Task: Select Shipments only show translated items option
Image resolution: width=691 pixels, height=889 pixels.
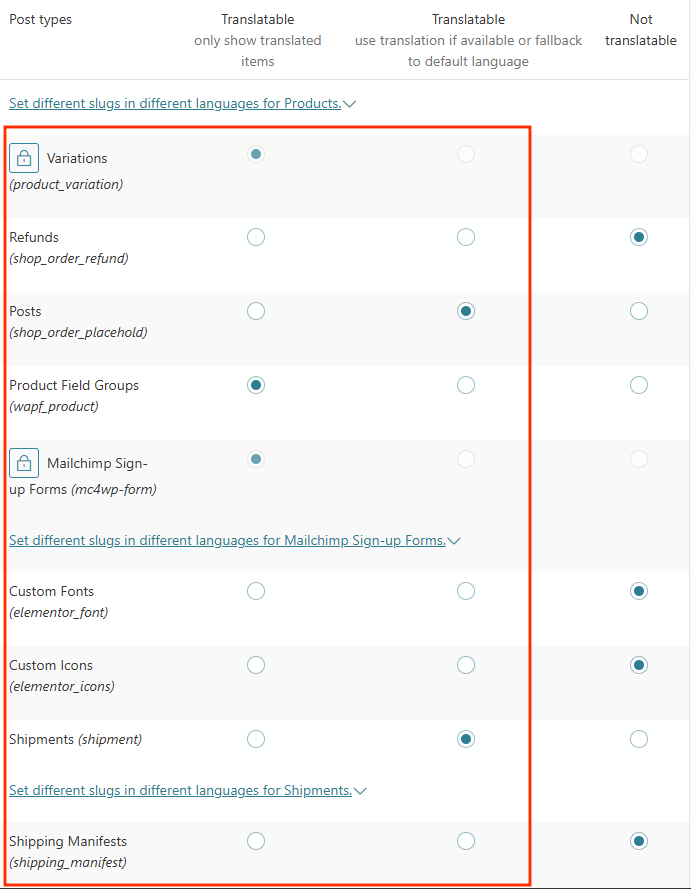Action: pyautogui.click(x=256, y=739)
